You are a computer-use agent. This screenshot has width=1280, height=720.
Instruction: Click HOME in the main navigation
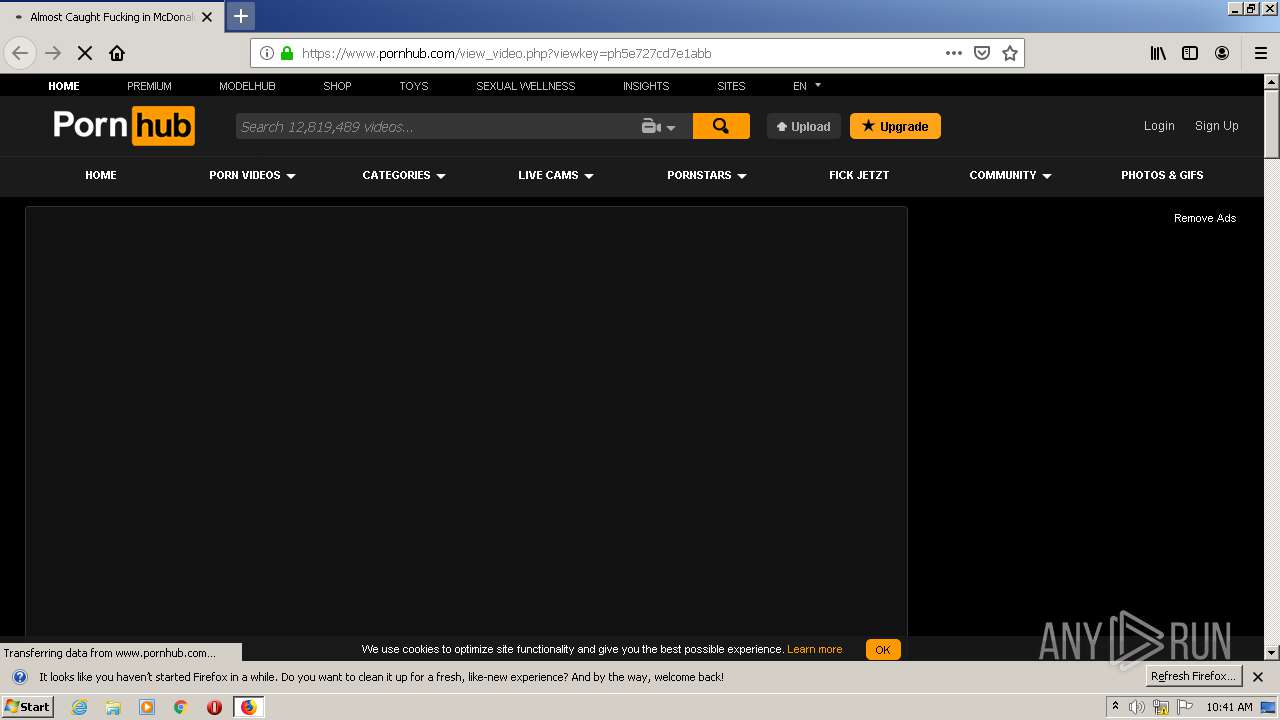(x=101, y=175)
